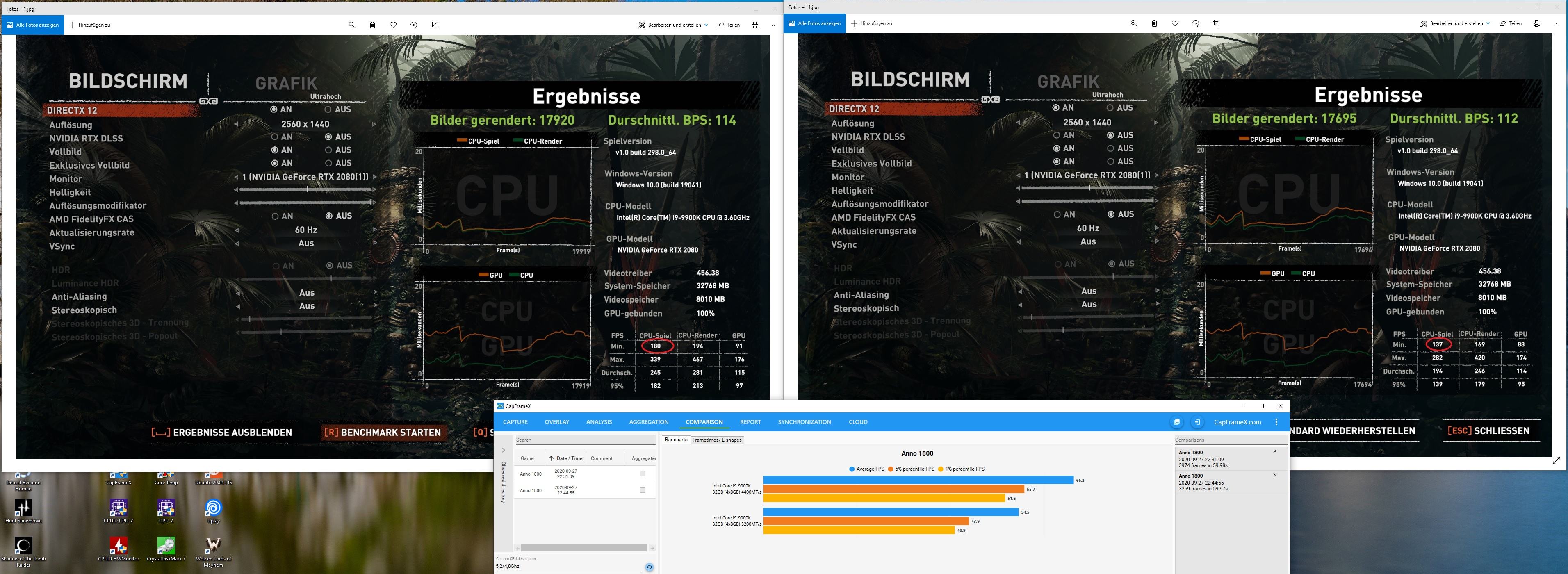Select Anno 1800 record dated 22:44:55
The height and width of the screenshot is (574, 1568).
tap(585, 490)
